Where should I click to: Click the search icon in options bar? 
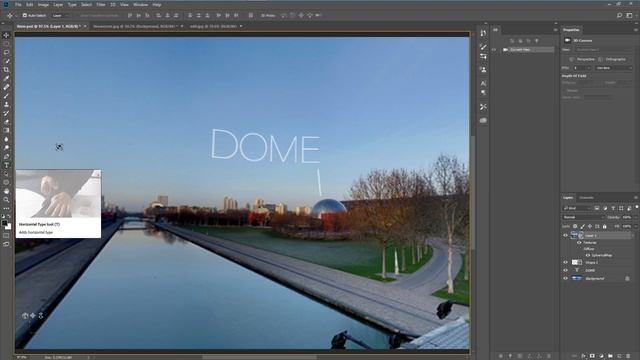(619, 15)
